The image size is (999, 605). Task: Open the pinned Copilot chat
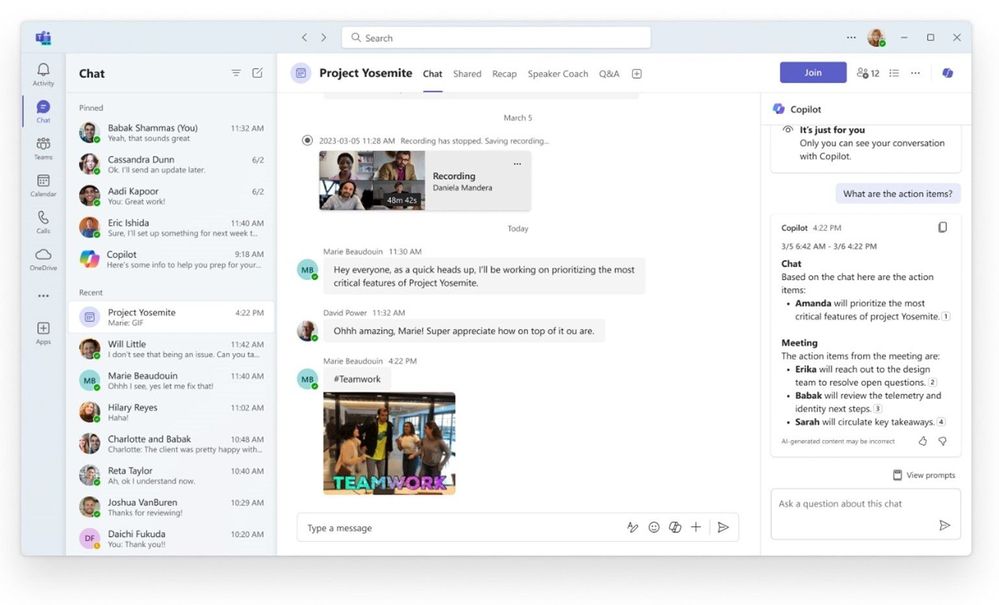click(171, 259)
